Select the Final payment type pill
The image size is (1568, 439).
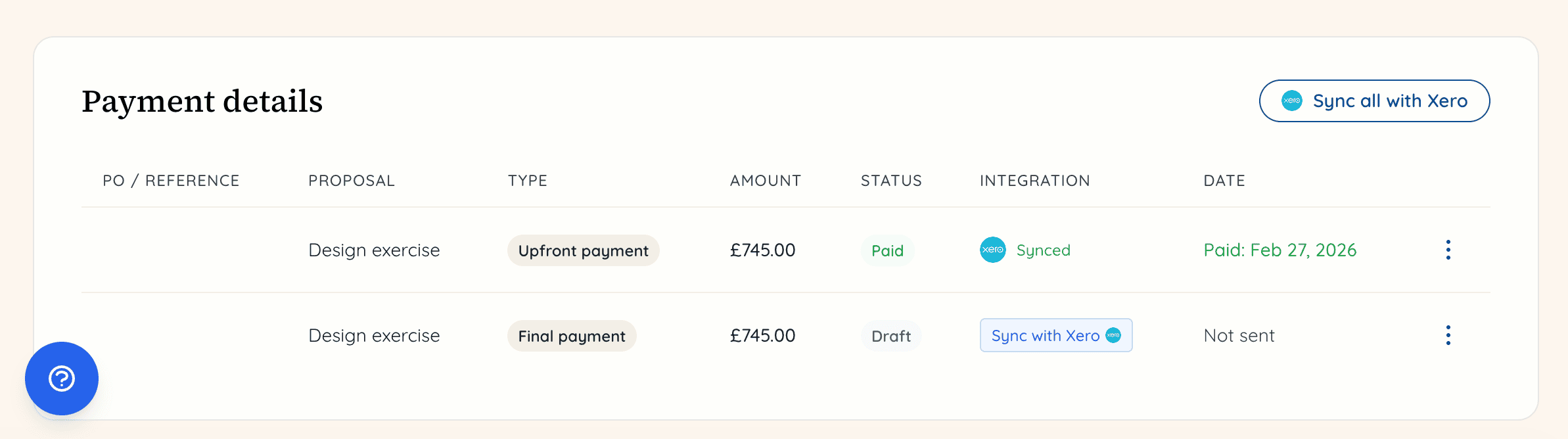tap(571, 335)
